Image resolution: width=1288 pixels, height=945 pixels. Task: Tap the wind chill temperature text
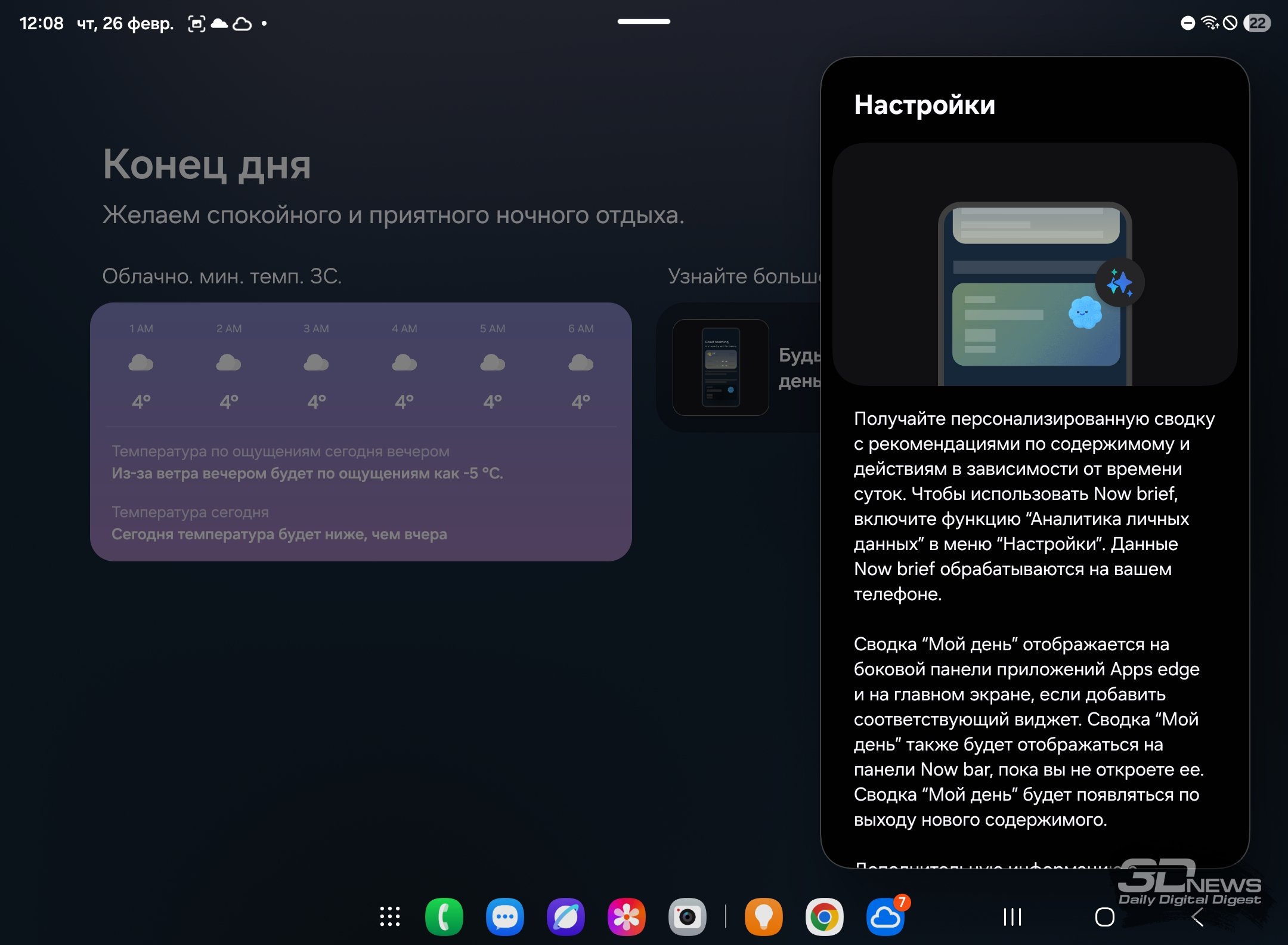307,473
